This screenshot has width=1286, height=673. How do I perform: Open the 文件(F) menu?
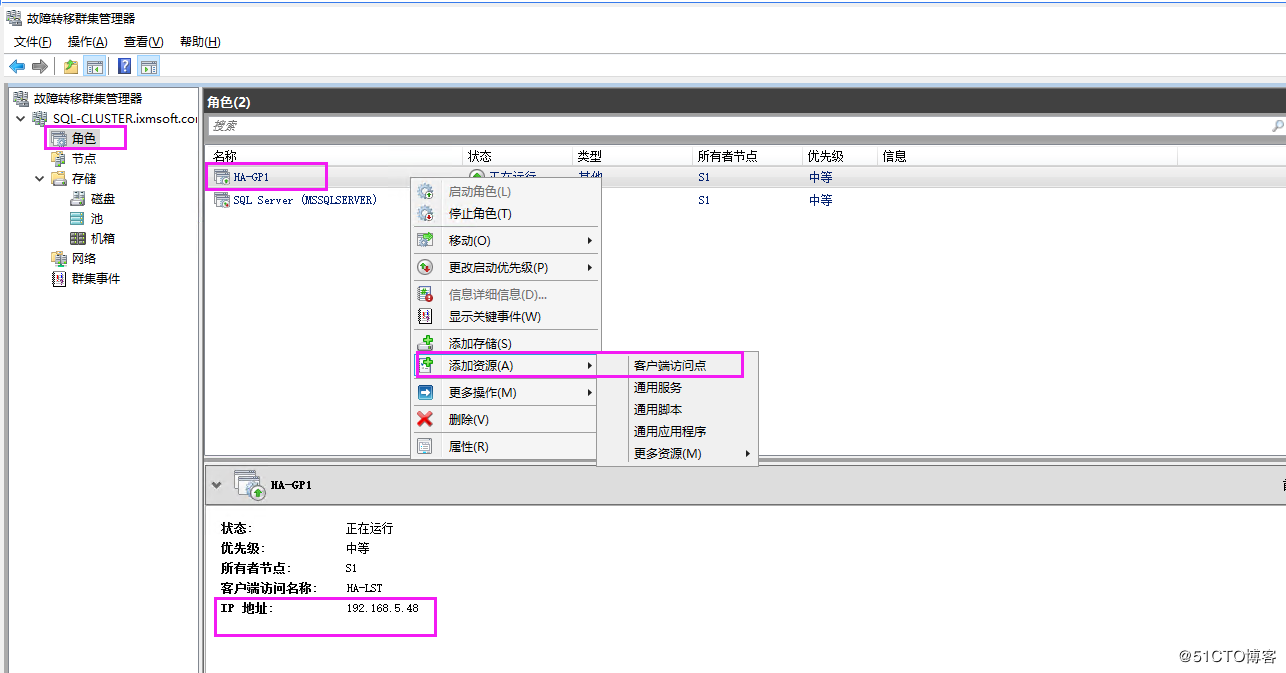click(x=31, y=41)
